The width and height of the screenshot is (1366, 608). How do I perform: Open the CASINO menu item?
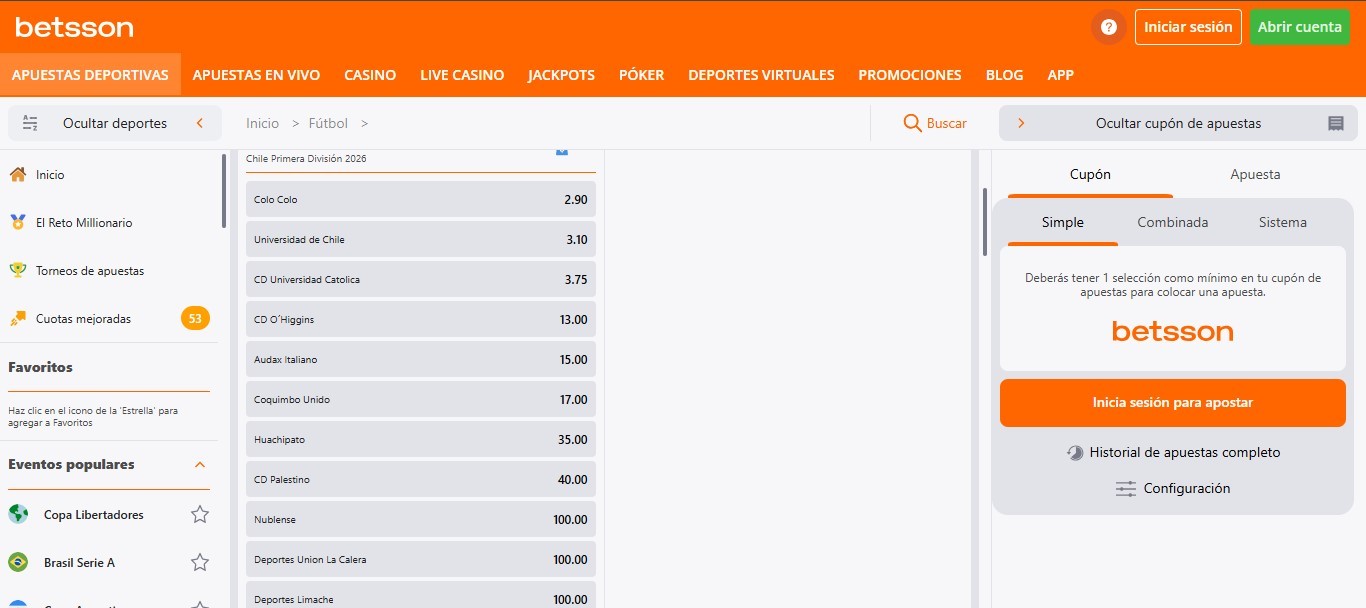(370, 75)
